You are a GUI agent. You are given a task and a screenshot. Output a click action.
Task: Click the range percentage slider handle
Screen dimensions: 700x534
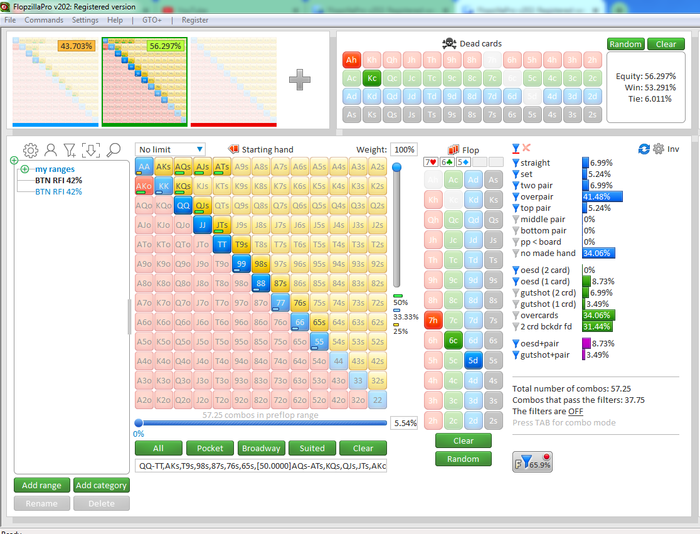point(138,423)
